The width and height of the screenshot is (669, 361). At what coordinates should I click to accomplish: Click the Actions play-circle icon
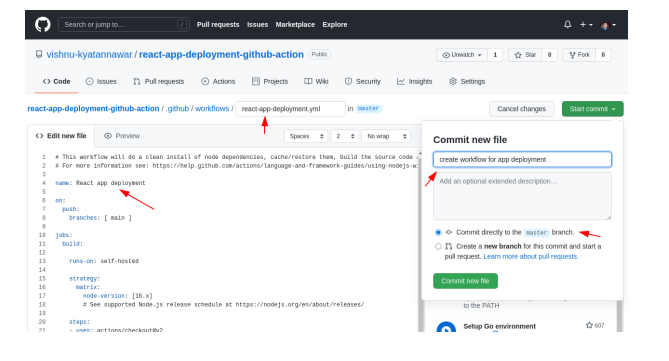click(205, 82)
